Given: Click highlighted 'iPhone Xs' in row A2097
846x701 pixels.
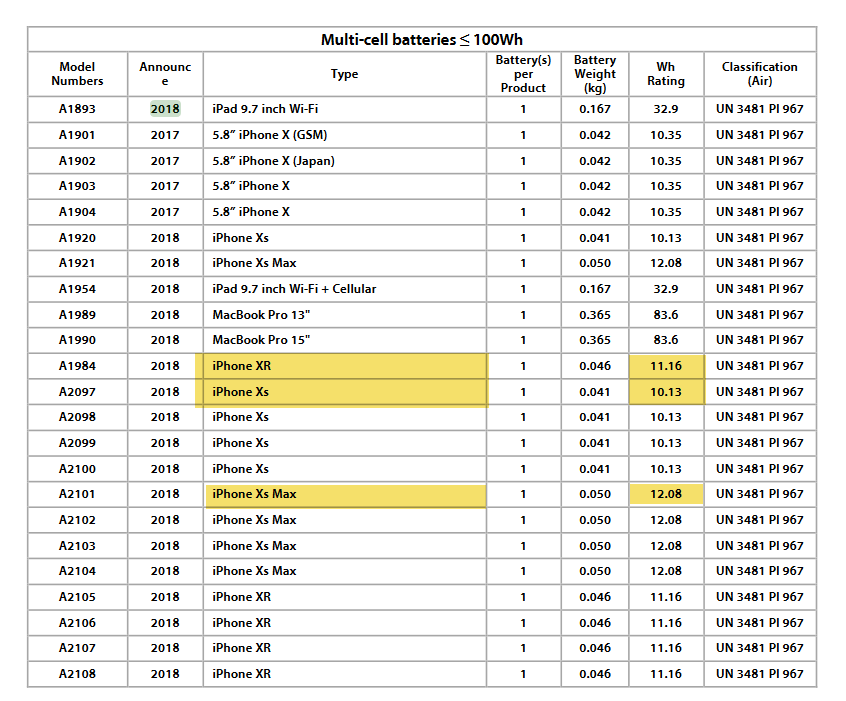Looking at the screenshot, I should tap(240, 392).
